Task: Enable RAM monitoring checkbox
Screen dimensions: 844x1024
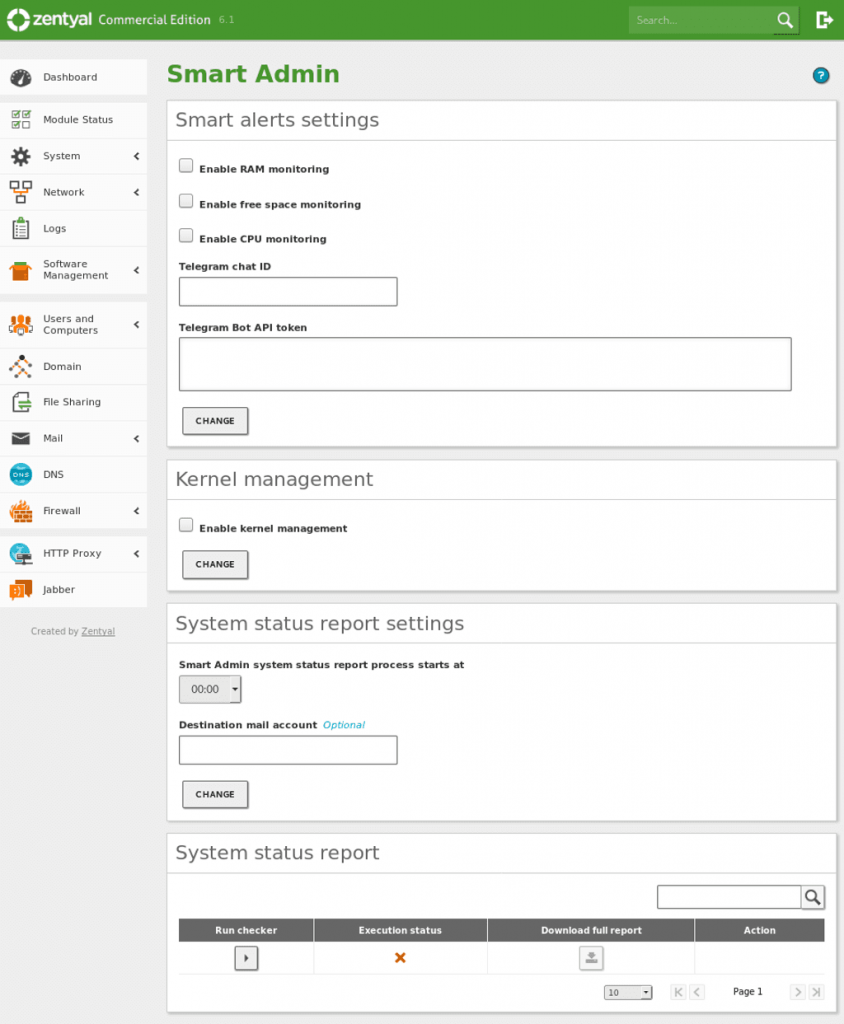Action: [x=186, y=166]
